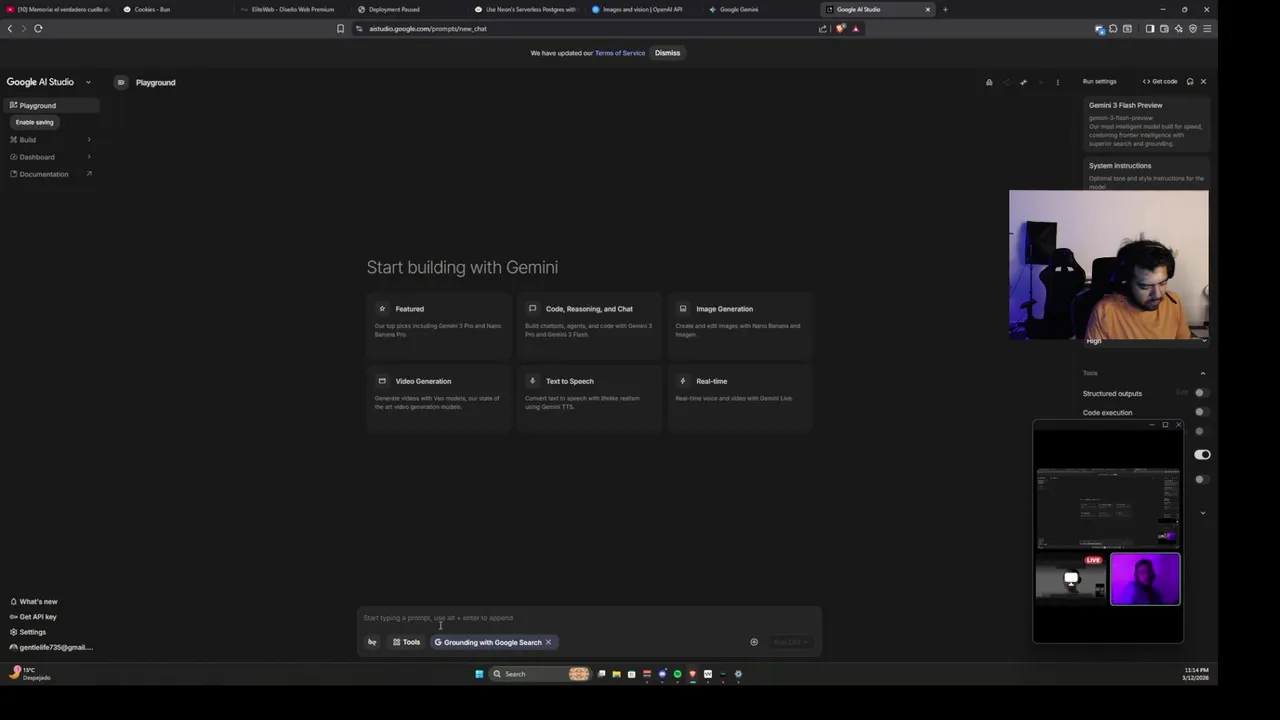Toggle the Structured outputs switch
The height and width of the screenshot is (720, 1280).
click(1201, 393)
